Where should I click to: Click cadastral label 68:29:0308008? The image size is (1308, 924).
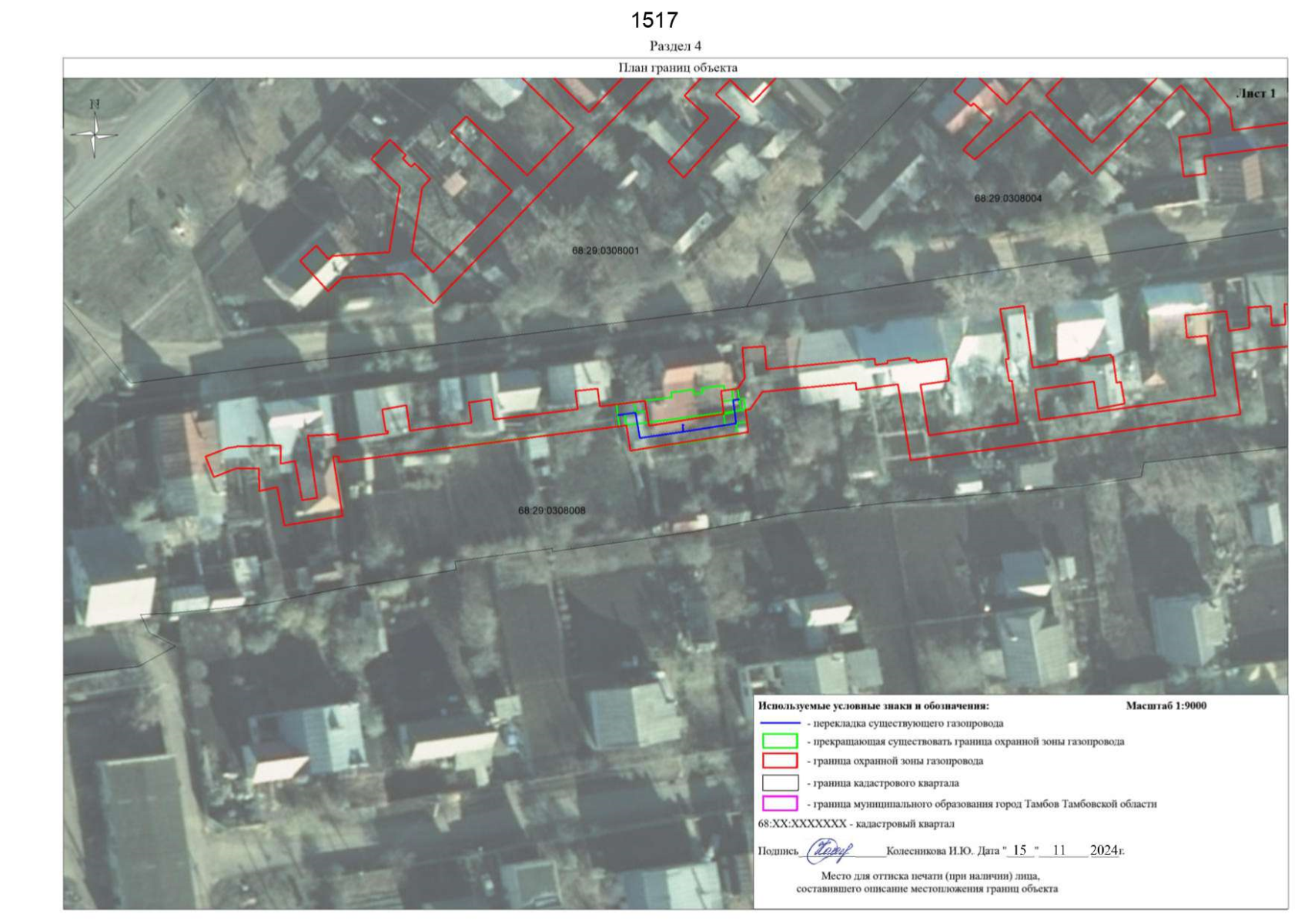pos(551,511)
